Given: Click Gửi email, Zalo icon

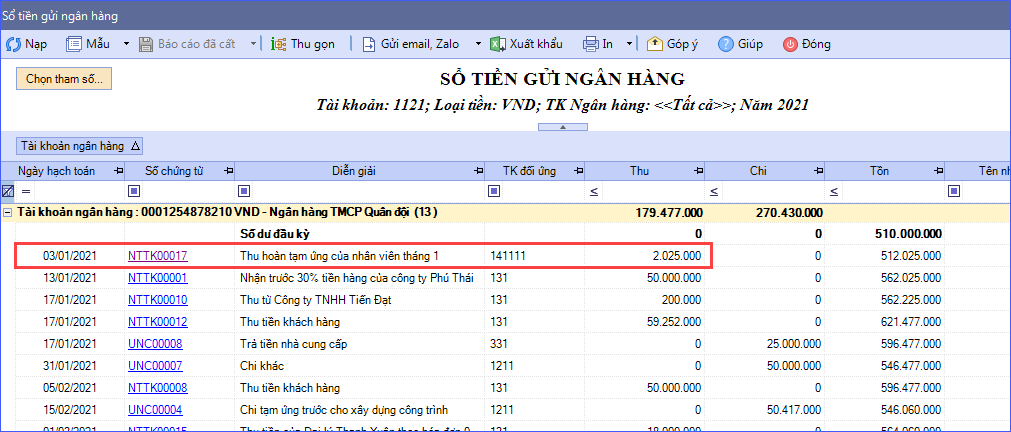Looking at the screenshot, I should (x=369, y=44).
